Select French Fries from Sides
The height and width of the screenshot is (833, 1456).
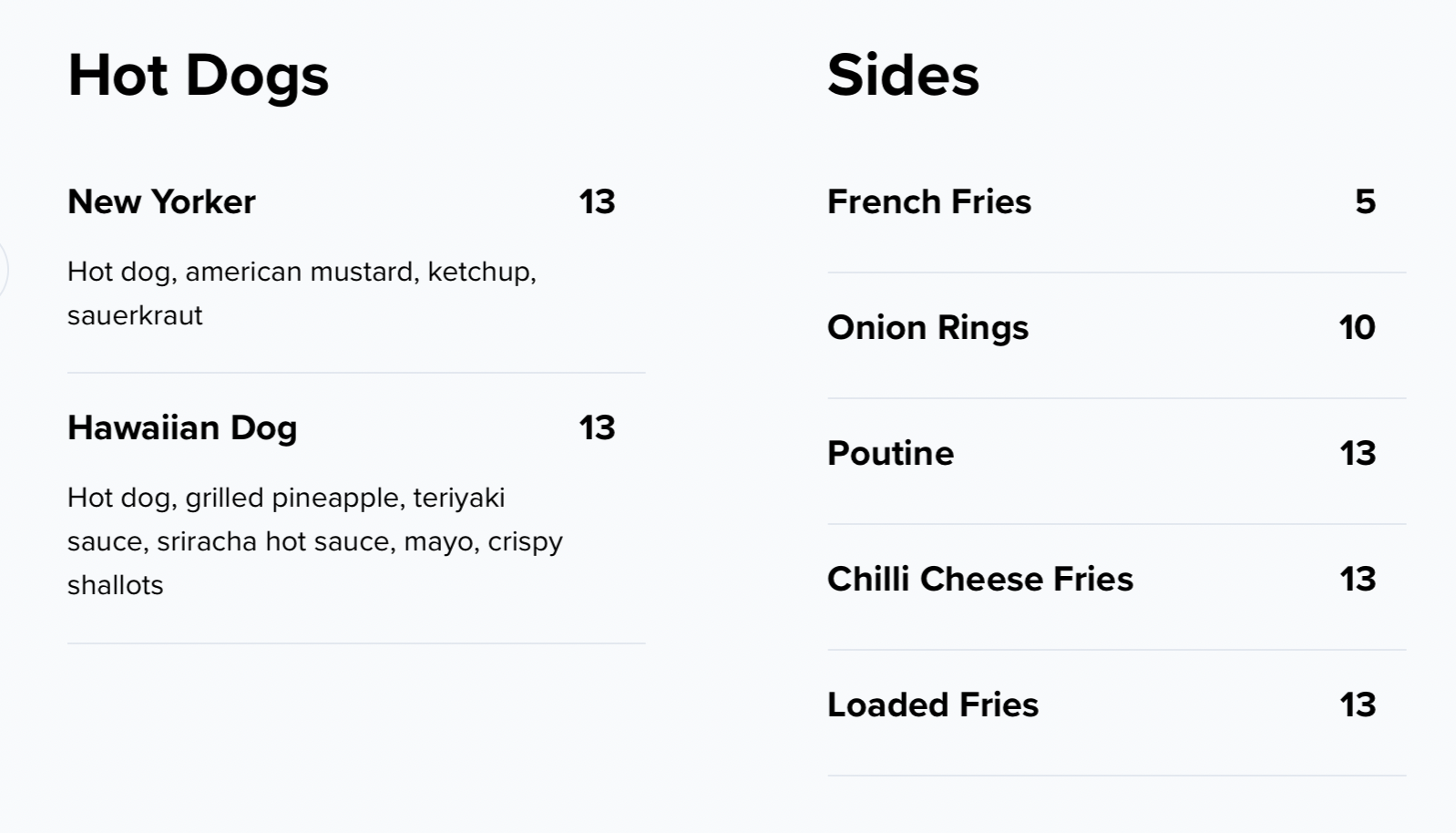pyautogui.click(x=928, y=201)
